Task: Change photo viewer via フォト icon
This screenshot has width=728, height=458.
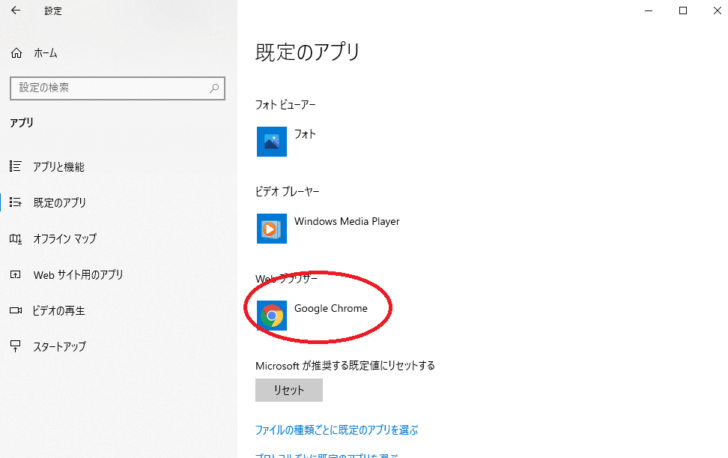Action: click(272, 141)
